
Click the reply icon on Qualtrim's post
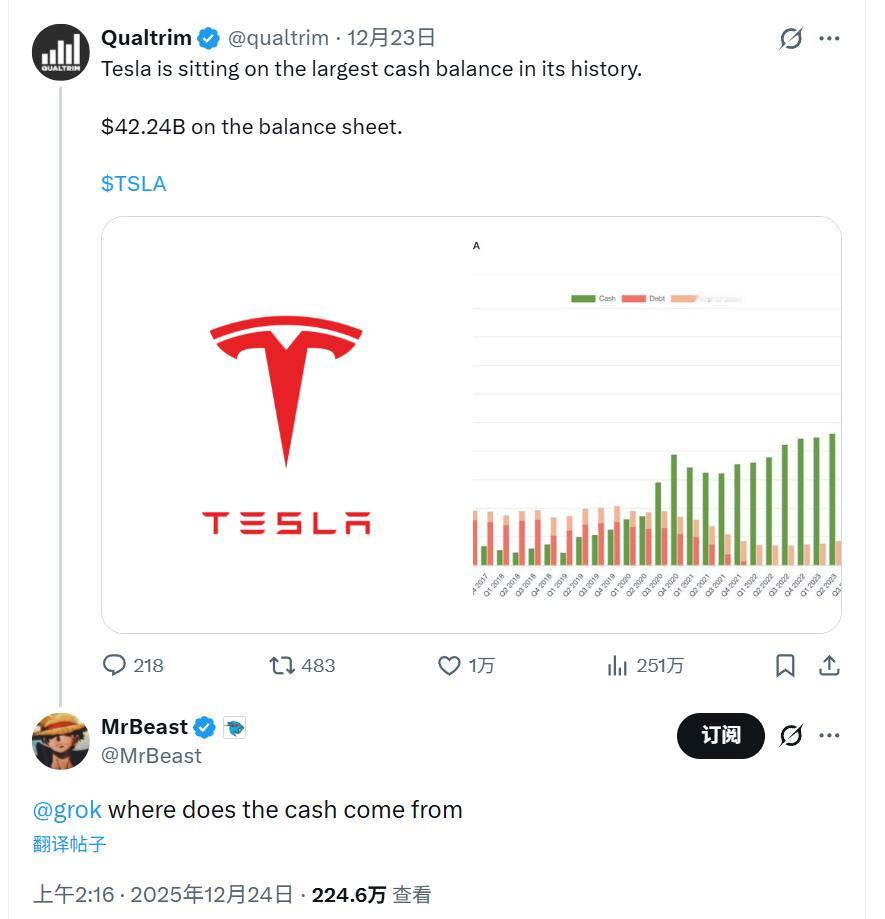[x=116, y=665]
